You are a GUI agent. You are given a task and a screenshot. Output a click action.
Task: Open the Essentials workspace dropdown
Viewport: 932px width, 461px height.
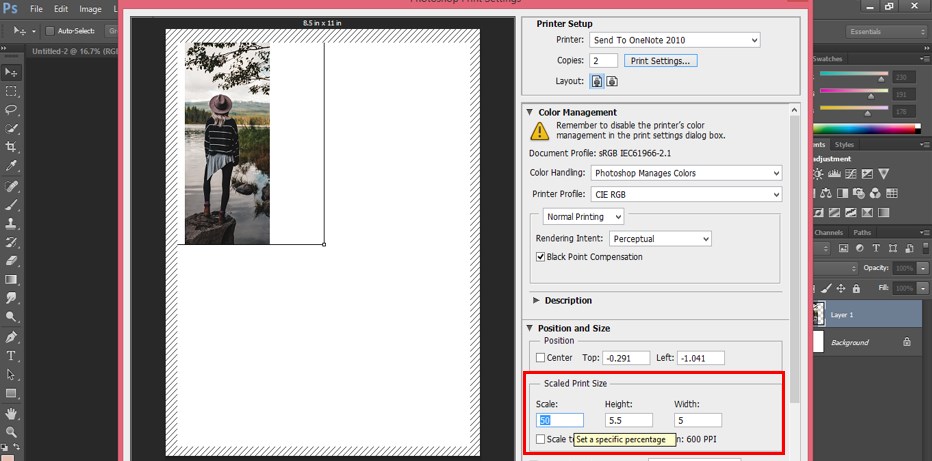[886, 31]
